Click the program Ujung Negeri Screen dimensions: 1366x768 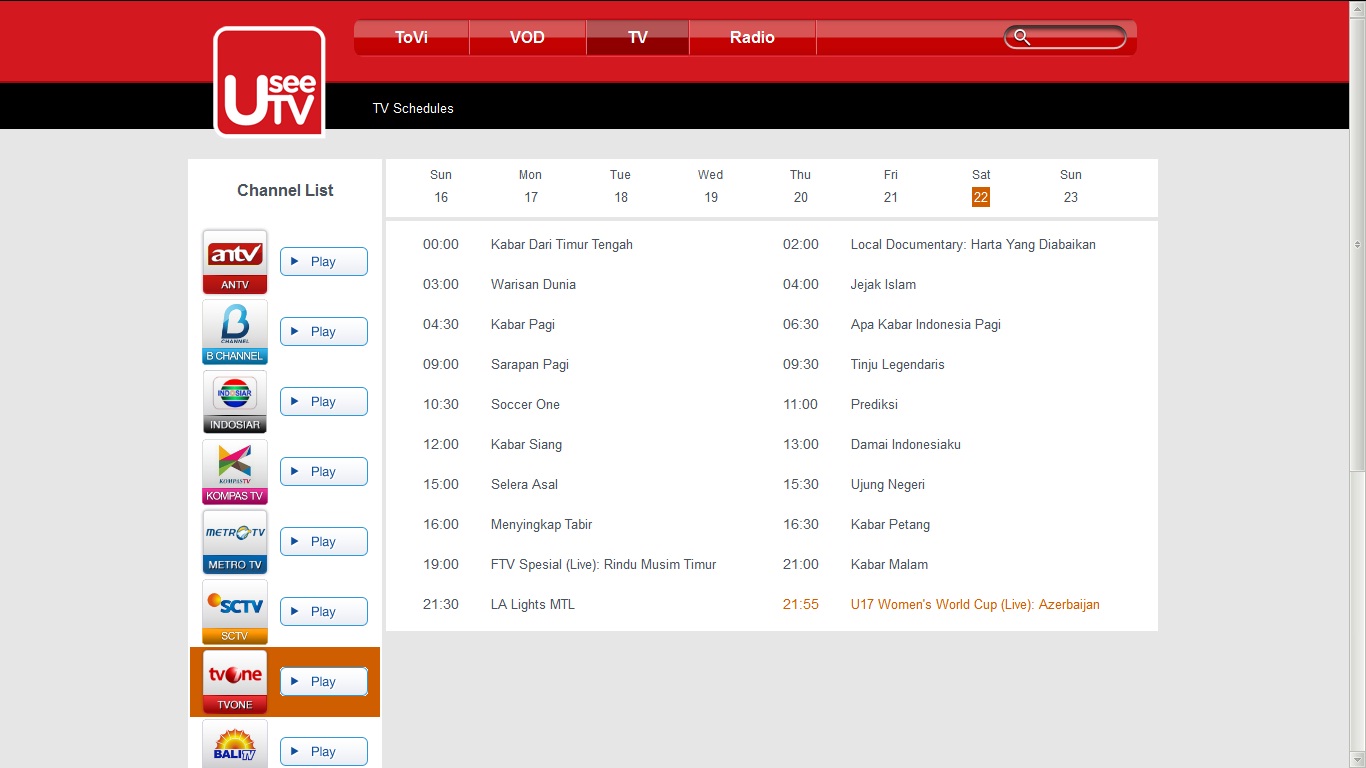pyautogui.click(x=888, y=484)
